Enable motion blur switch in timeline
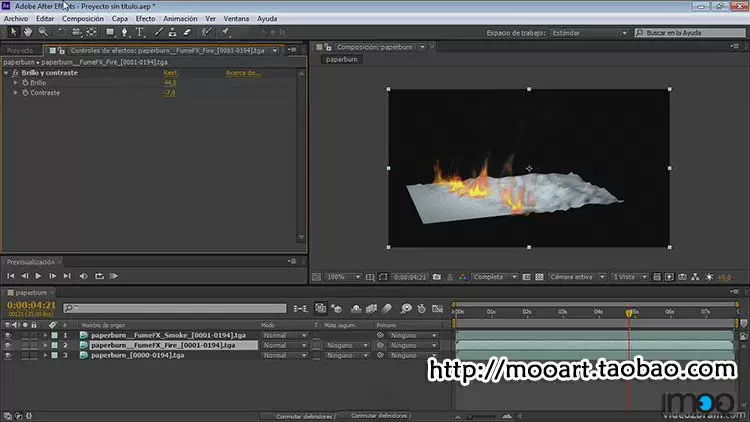 click(386, 309)
